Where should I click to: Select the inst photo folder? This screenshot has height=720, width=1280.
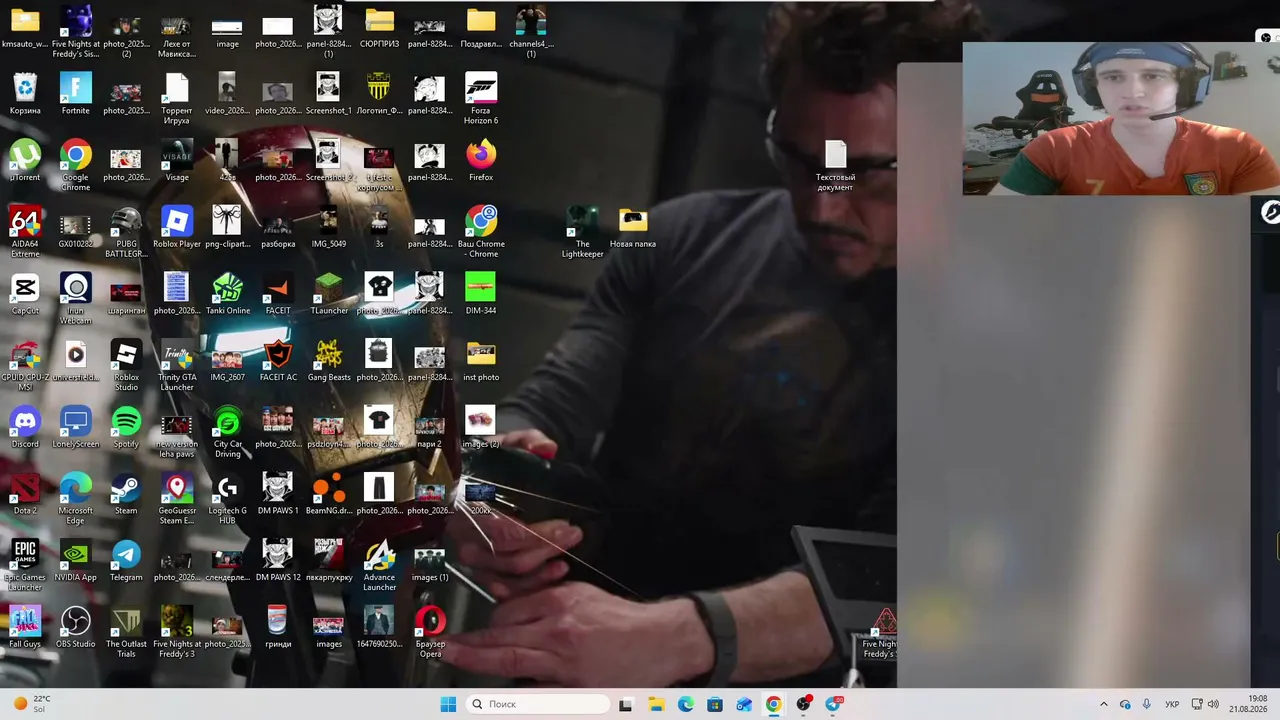481,361
